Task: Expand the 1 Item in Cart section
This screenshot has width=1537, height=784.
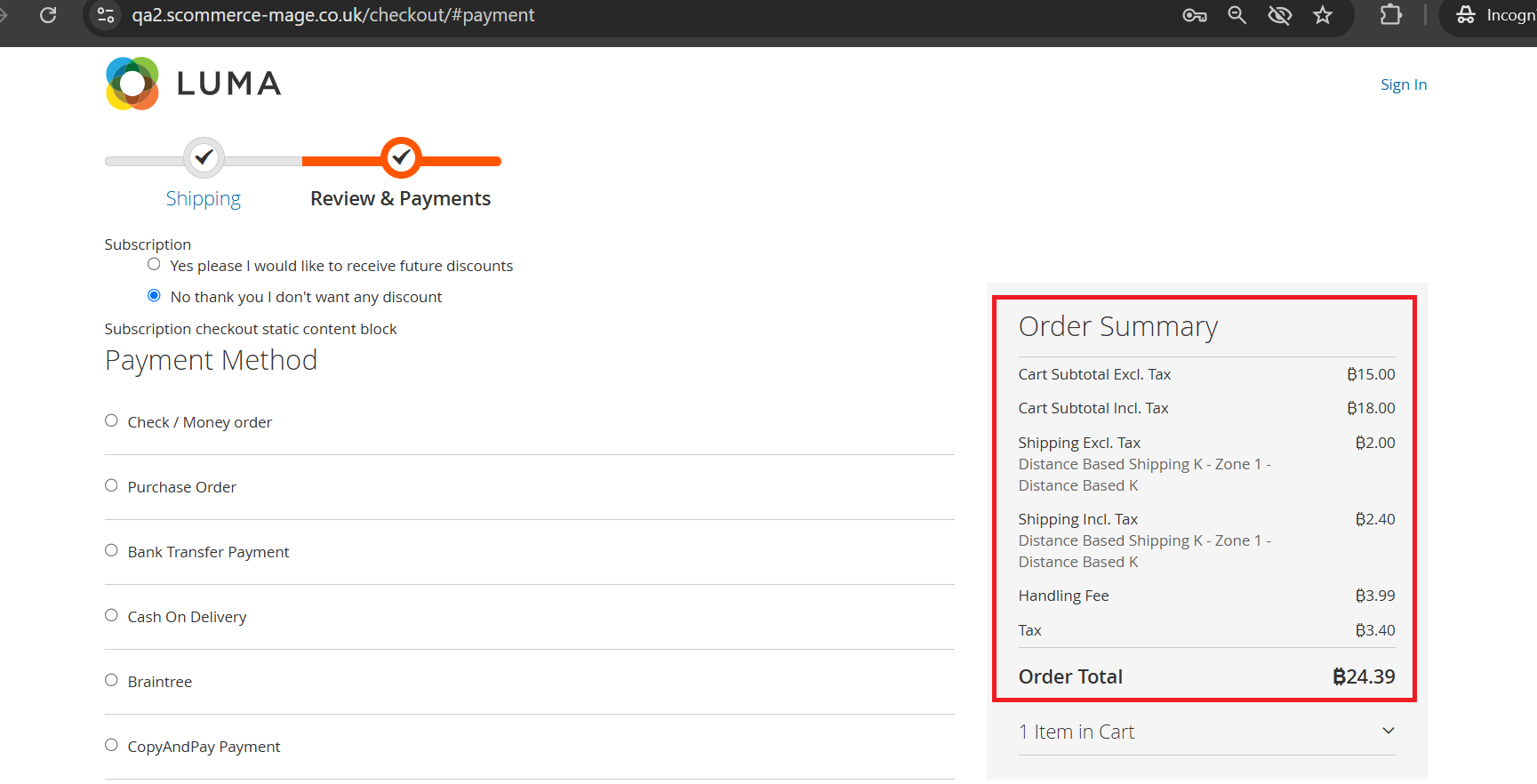Action: pyautogui.click(x=1206, y=732)
